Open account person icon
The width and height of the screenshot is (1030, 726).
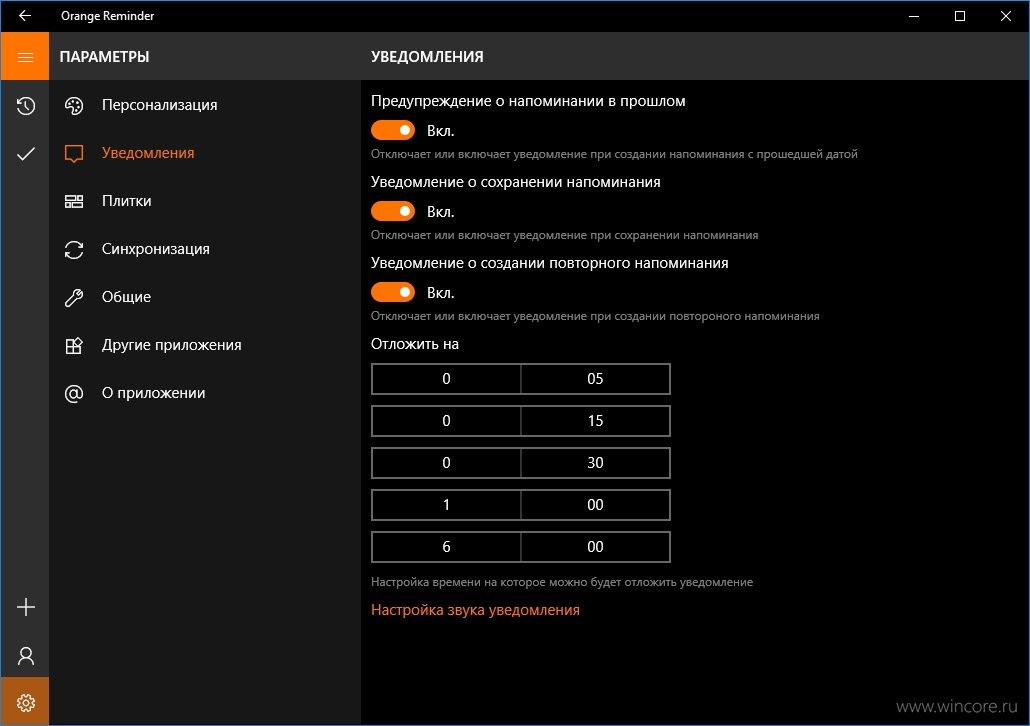(x=25, y=656)
